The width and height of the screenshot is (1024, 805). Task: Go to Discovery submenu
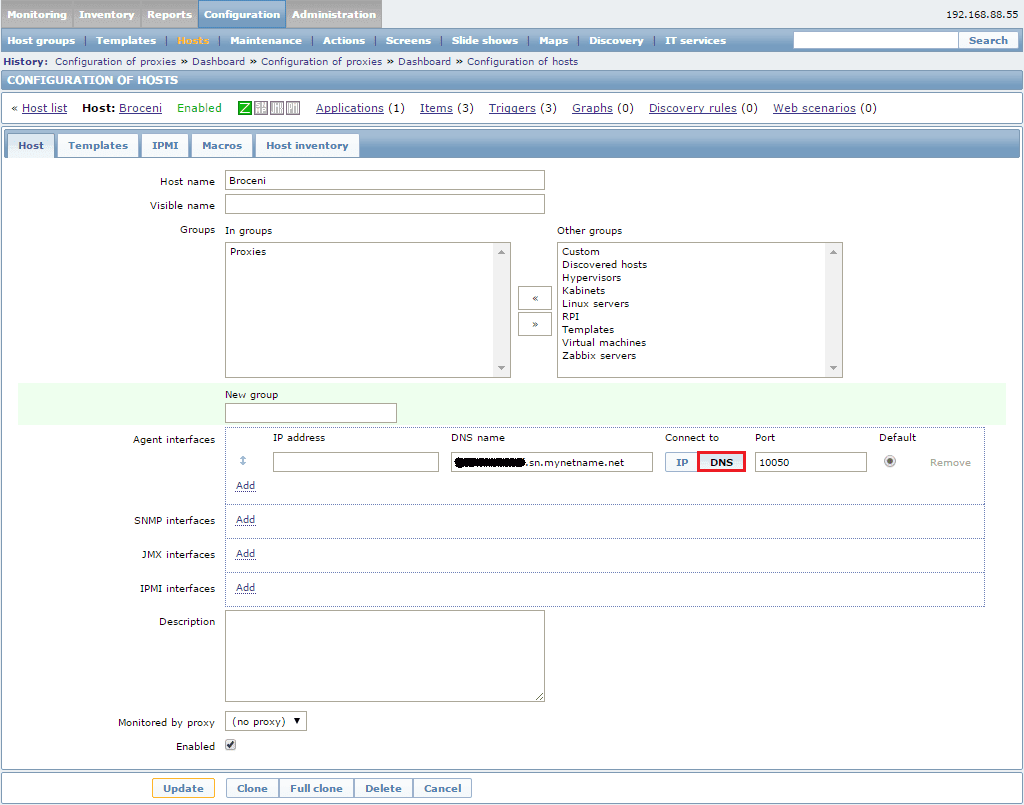616,40
